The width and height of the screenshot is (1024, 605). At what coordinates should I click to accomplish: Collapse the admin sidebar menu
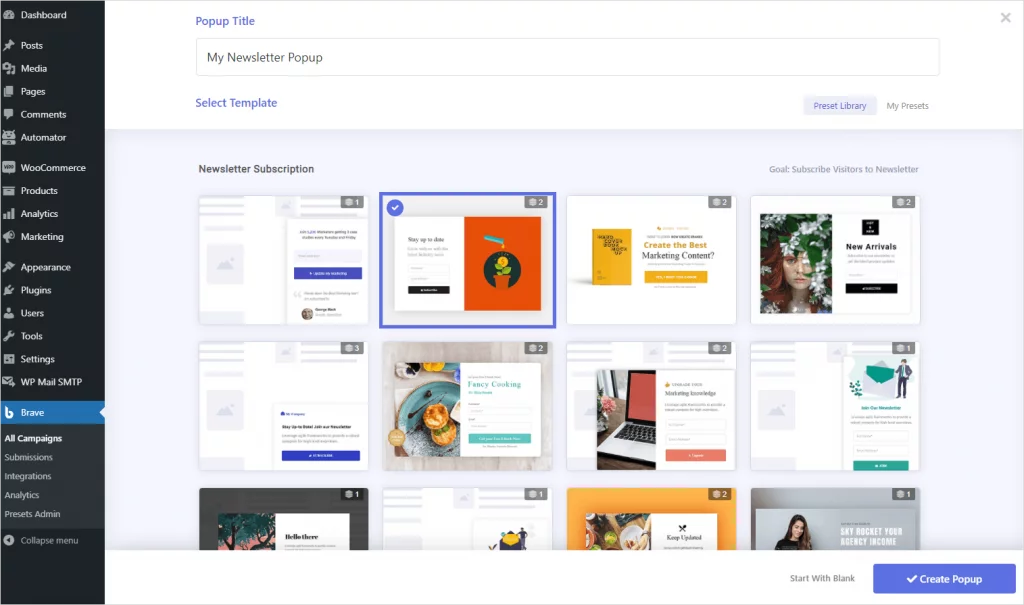point(49,540)
